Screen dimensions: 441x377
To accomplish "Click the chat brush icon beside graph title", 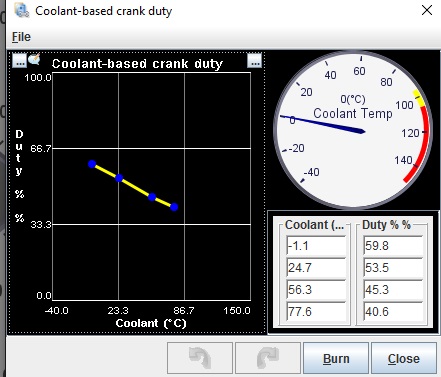I will [x=34, y=59].
